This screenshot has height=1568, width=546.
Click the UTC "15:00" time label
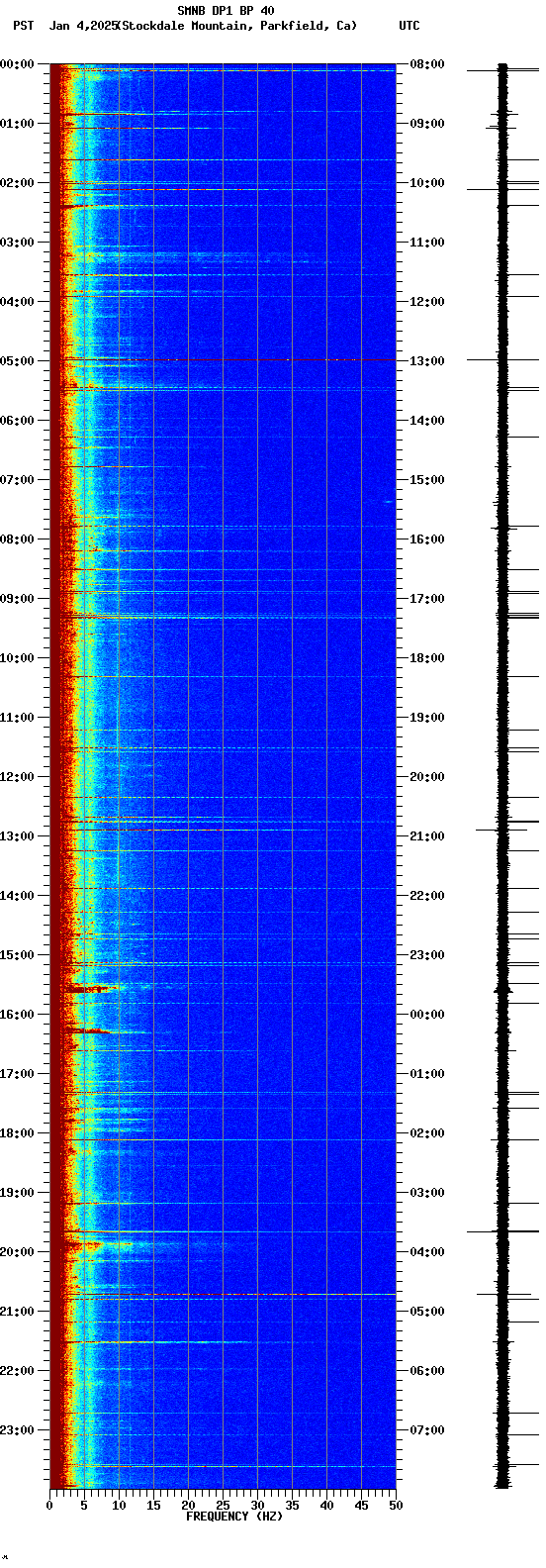pyautogui.click(x=427, y=480)
